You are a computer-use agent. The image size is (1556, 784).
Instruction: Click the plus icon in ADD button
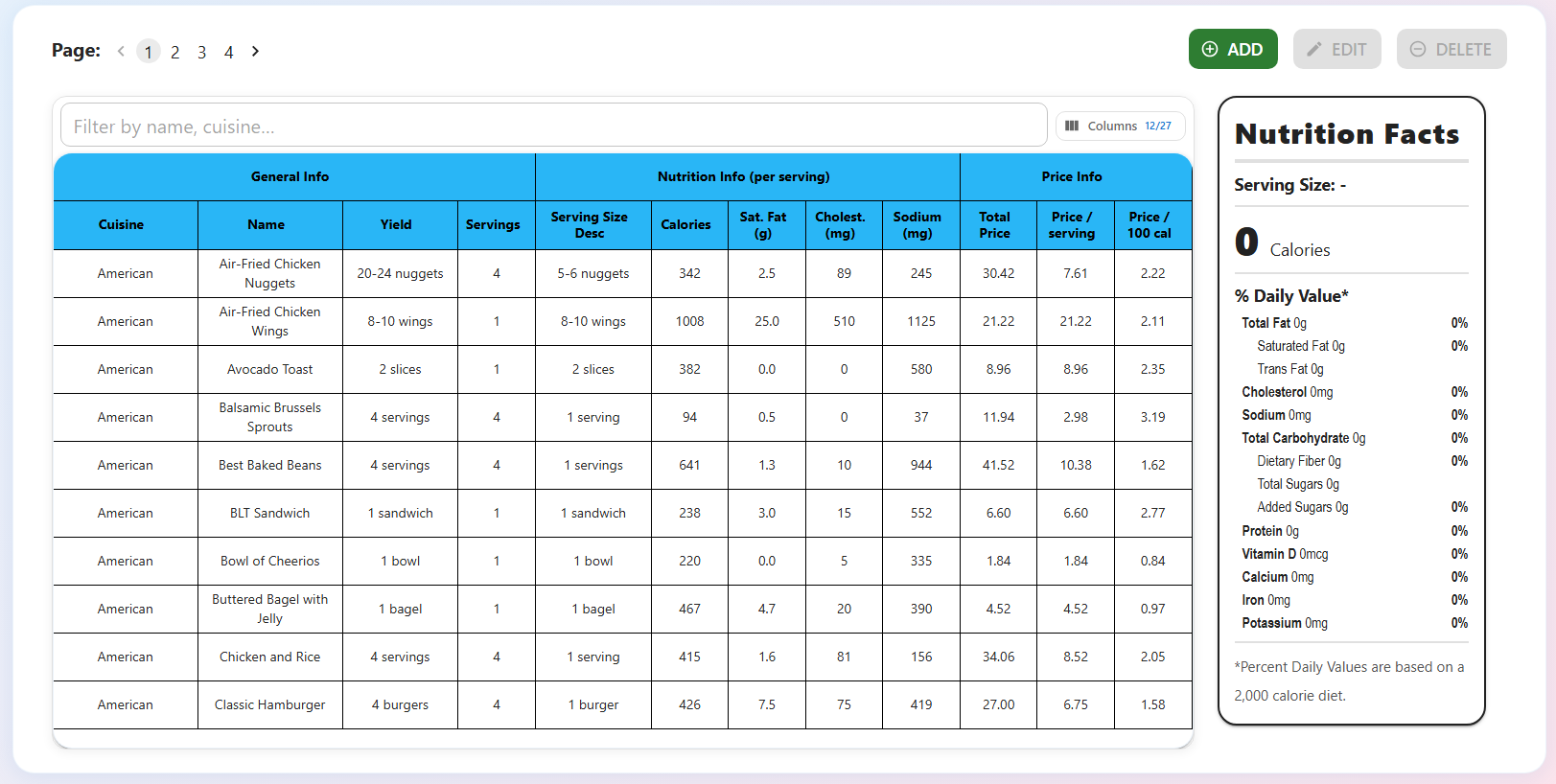click(x=1210, y=49)
